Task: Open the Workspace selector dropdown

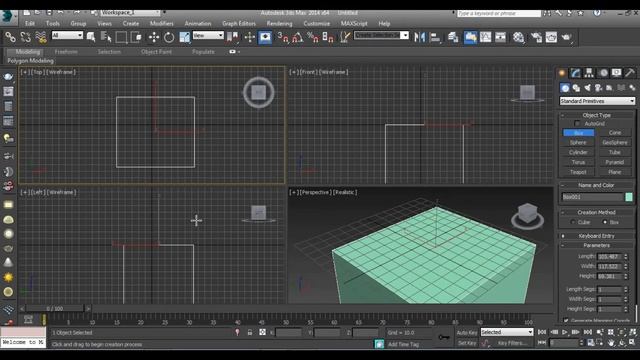Action: click(130, 13)
